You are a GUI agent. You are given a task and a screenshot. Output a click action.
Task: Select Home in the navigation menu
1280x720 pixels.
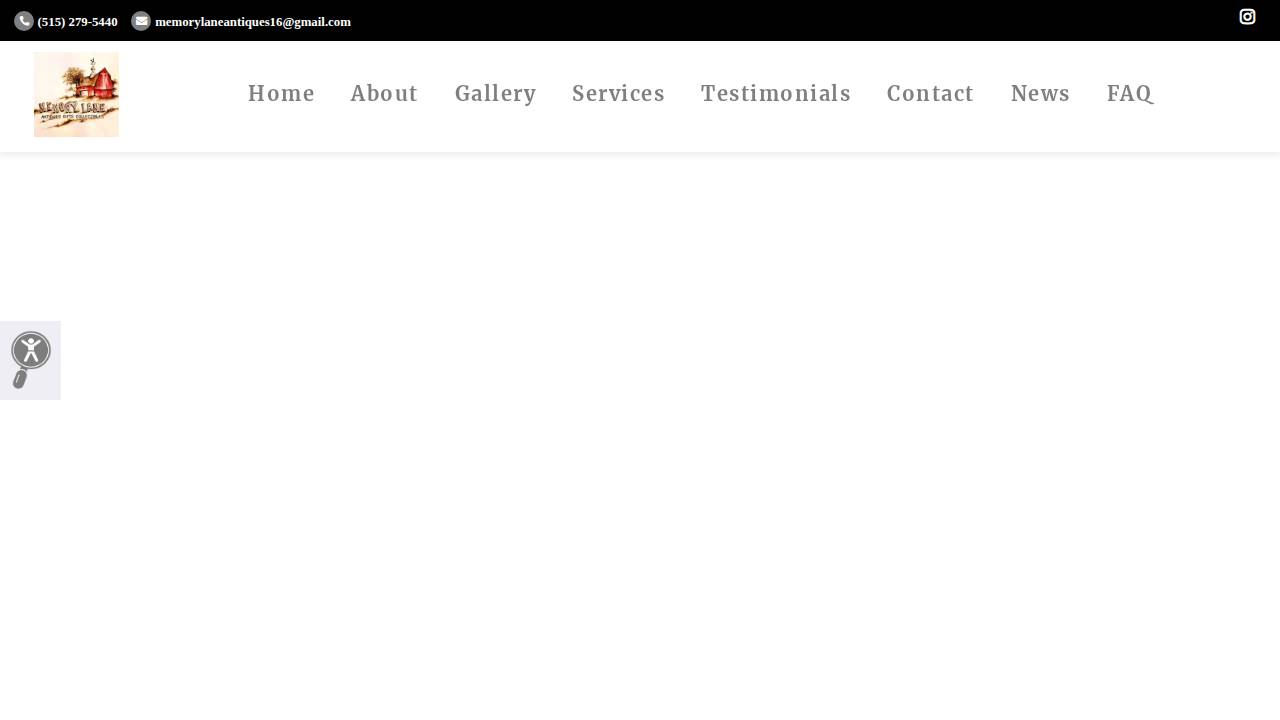point(281,93)
